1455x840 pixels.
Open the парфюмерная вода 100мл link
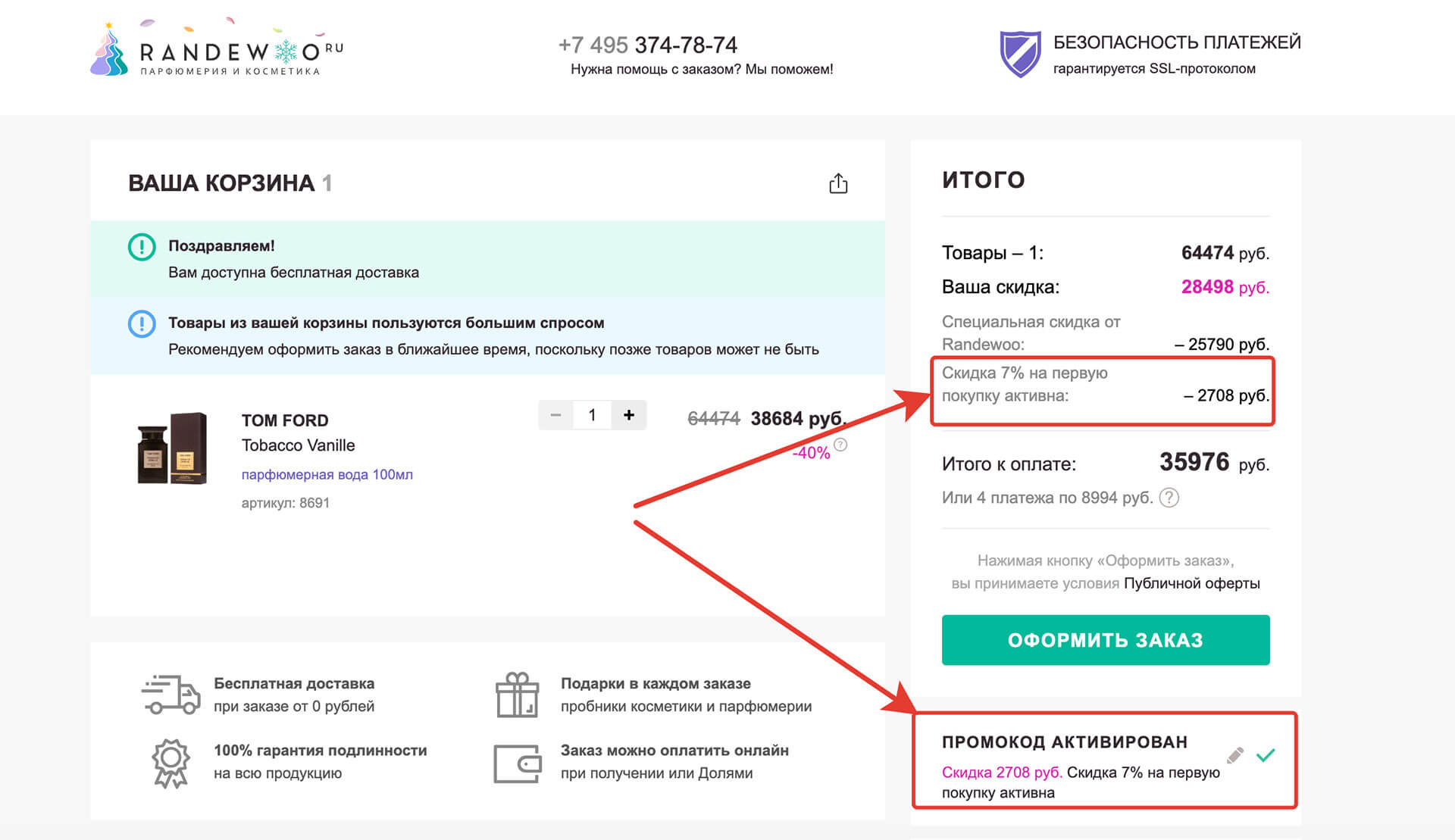coord(327,474)
